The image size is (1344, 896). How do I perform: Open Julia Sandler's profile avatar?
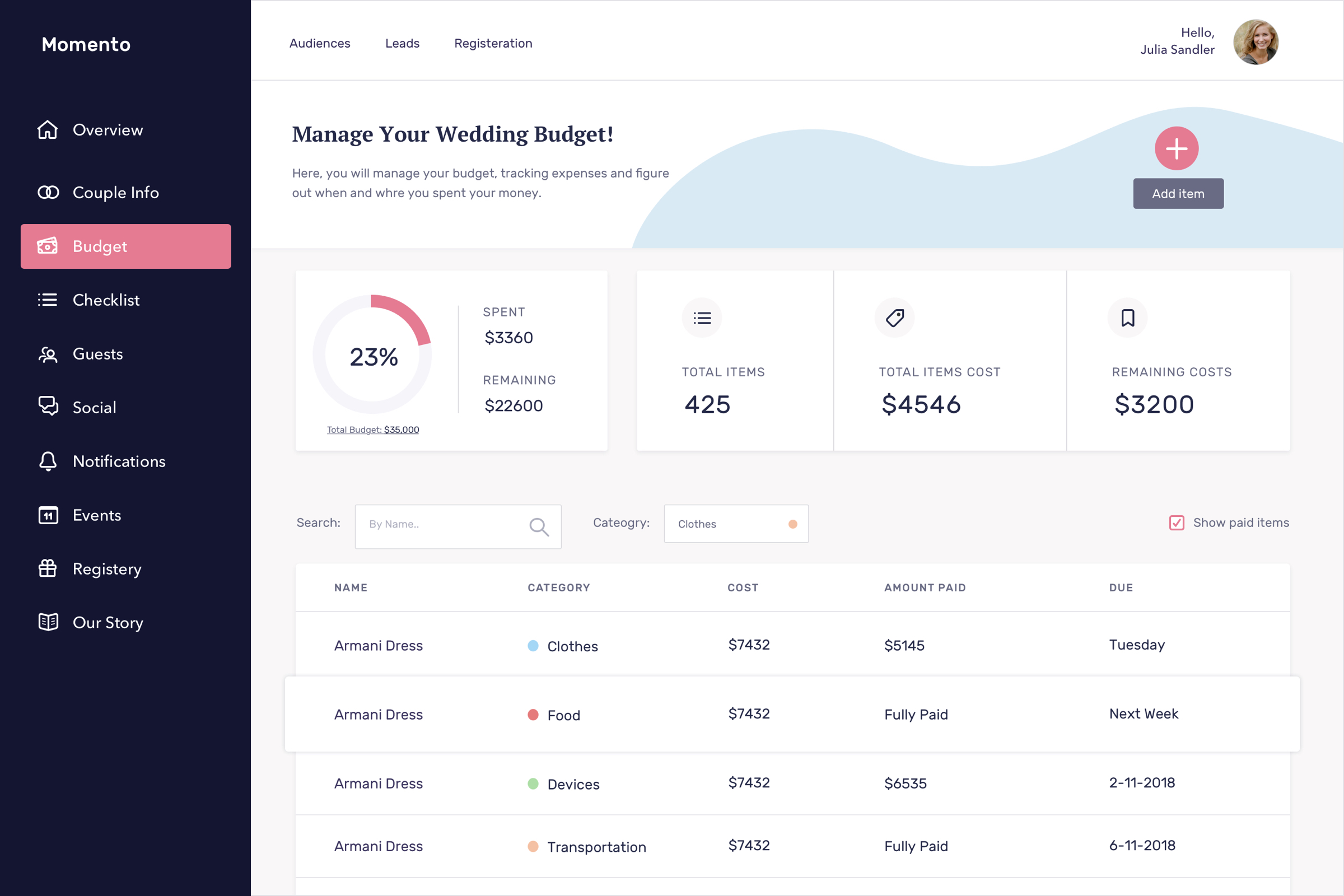(1255, 41)
